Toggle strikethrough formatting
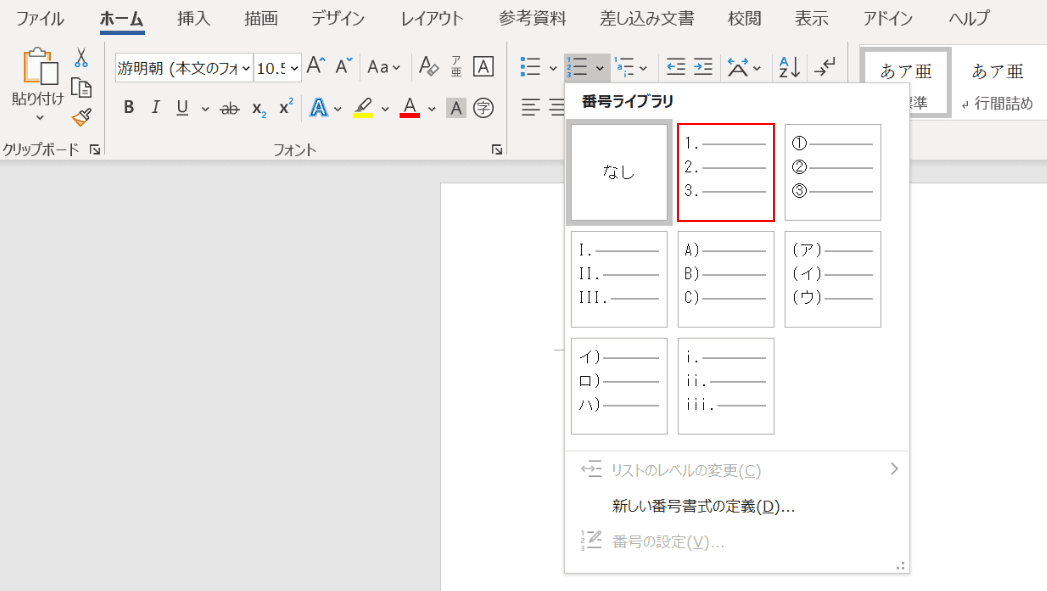Screen dimensions: 1047x591 pyautogui.click(x=230, y=108)
